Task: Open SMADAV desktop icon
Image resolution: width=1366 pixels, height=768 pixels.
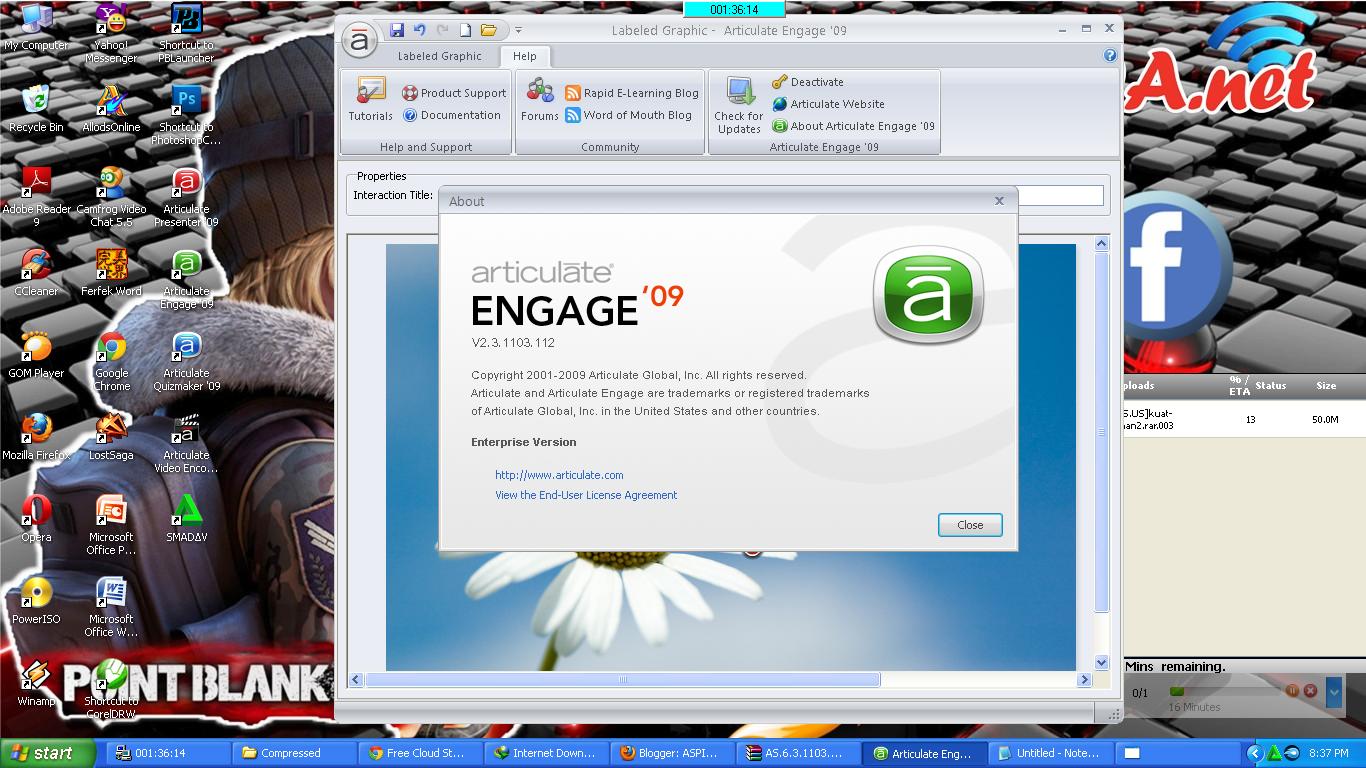Action: [x=186, y=518]
